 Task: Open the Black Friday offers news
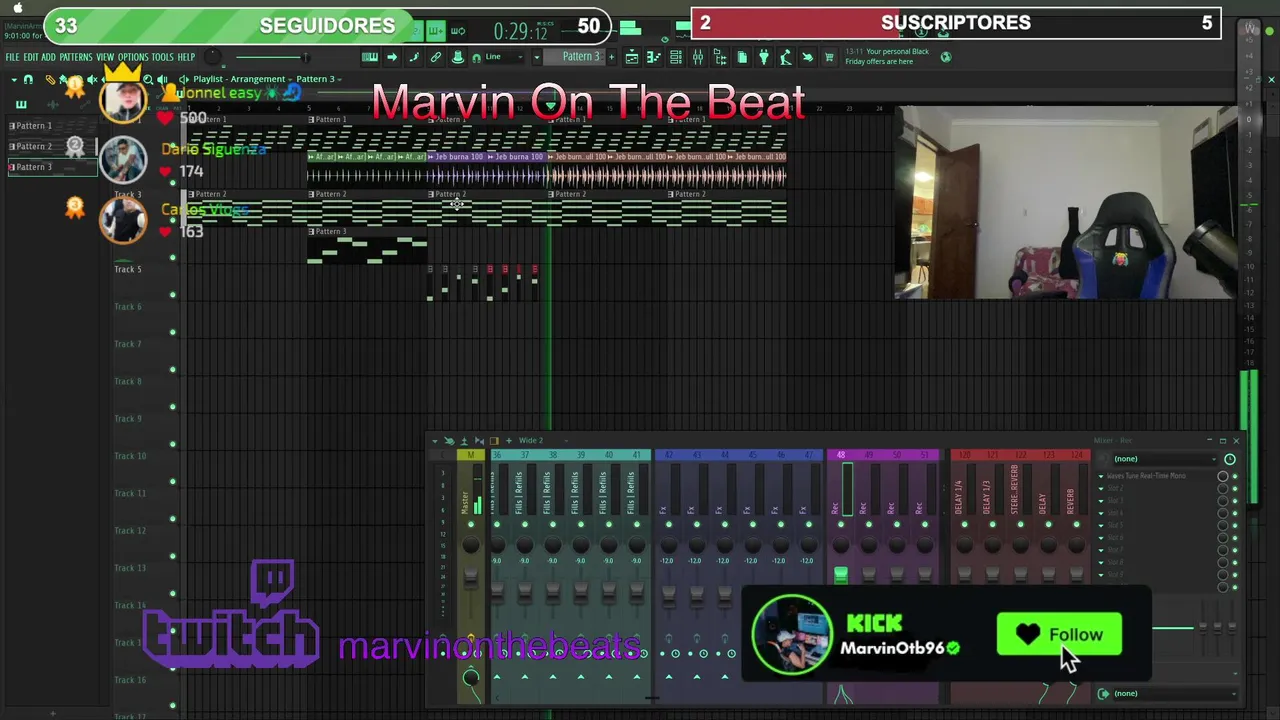pyautogui.click(x=888, y=57)
